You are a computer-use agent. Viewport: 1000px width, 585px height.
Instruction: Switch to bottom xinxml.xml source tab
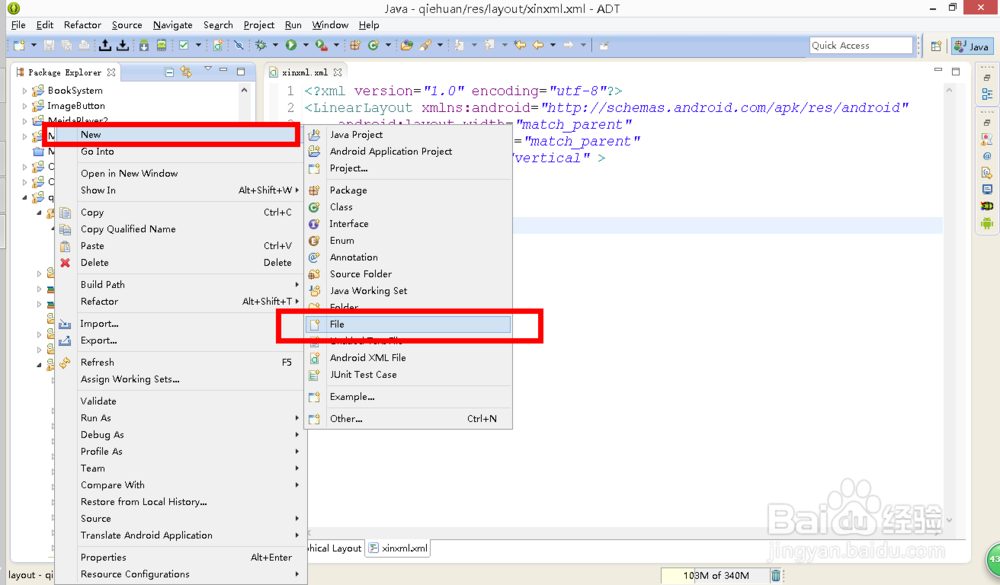click(398, 548)
